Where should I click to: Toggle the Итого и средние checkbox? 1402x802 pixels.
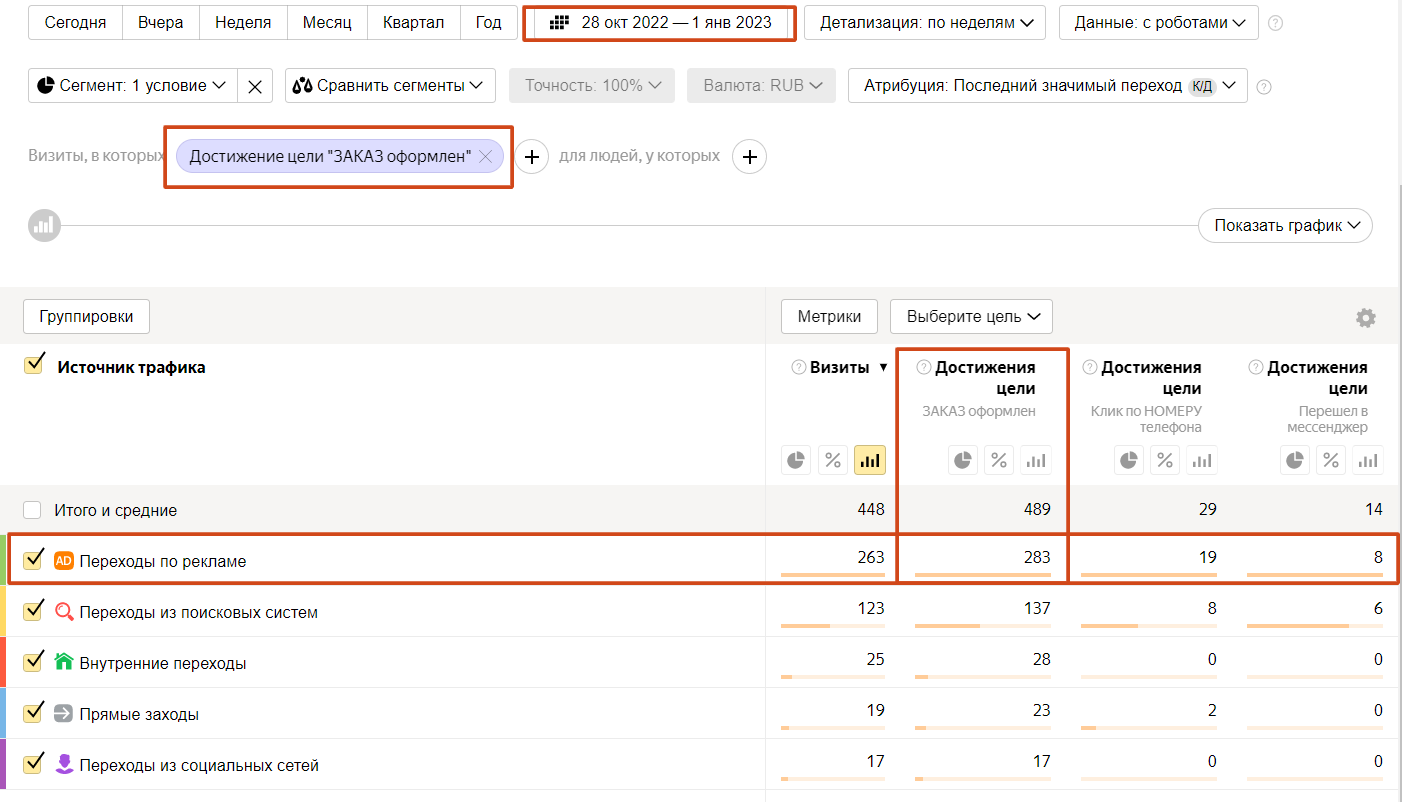33,510
